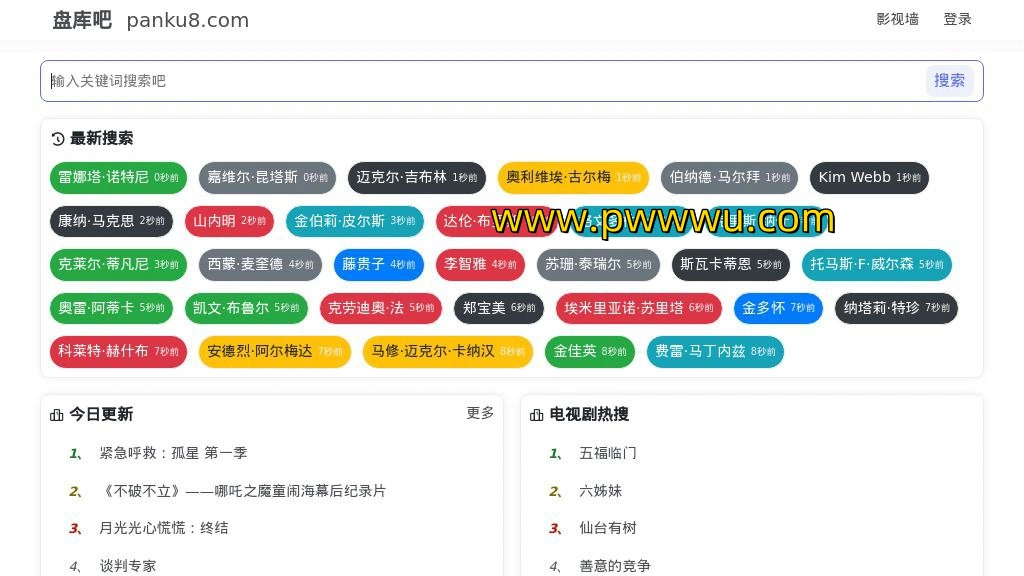Select the 费雷·马丁内兹 search tag

(715, 352)
